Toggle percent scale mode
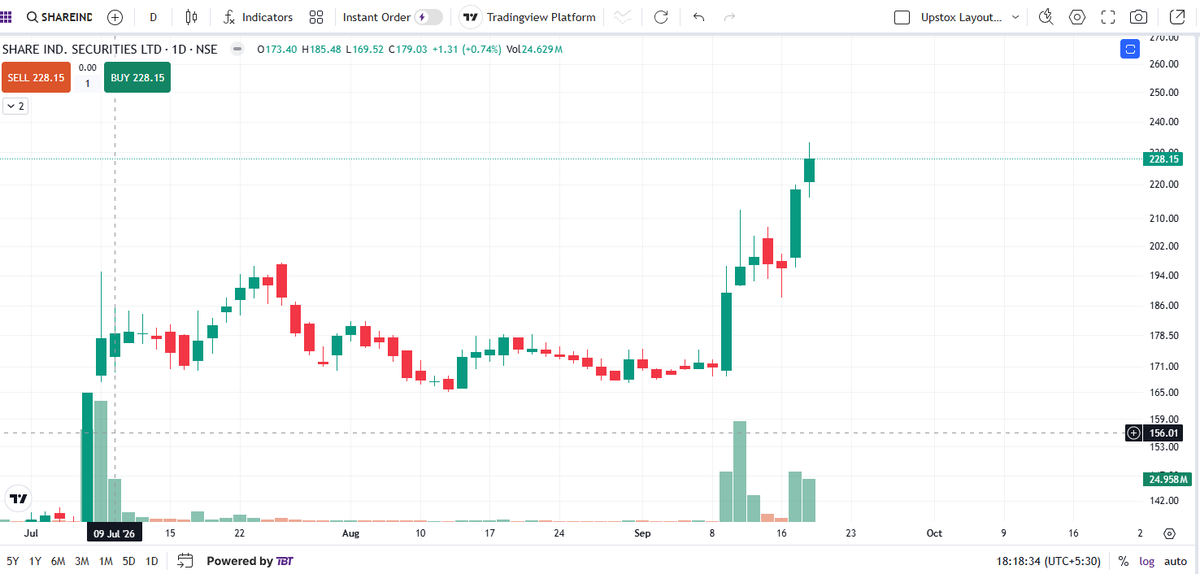The width and height of the screenshot is (1200, 574). tap(1124, 561)
